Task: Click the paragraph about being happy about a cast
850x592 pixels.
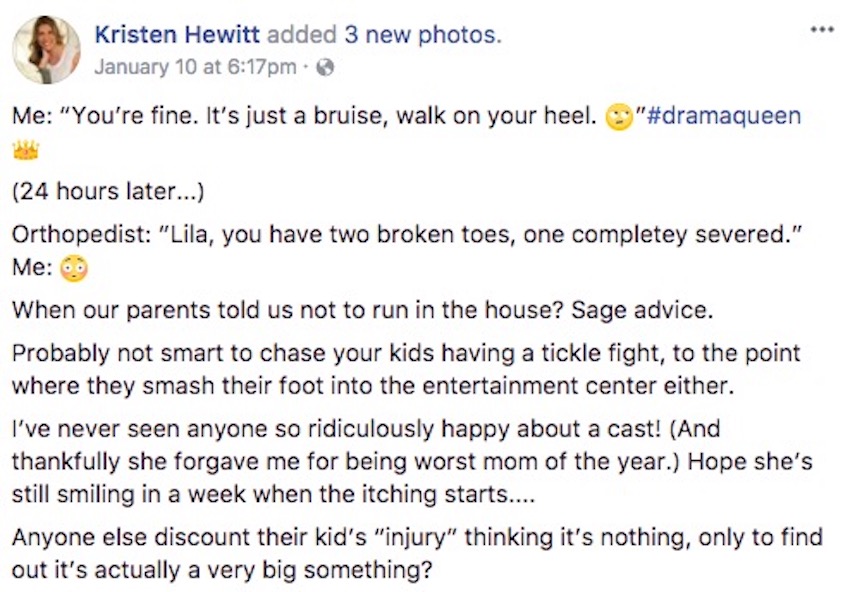Action: click(412, 461)
